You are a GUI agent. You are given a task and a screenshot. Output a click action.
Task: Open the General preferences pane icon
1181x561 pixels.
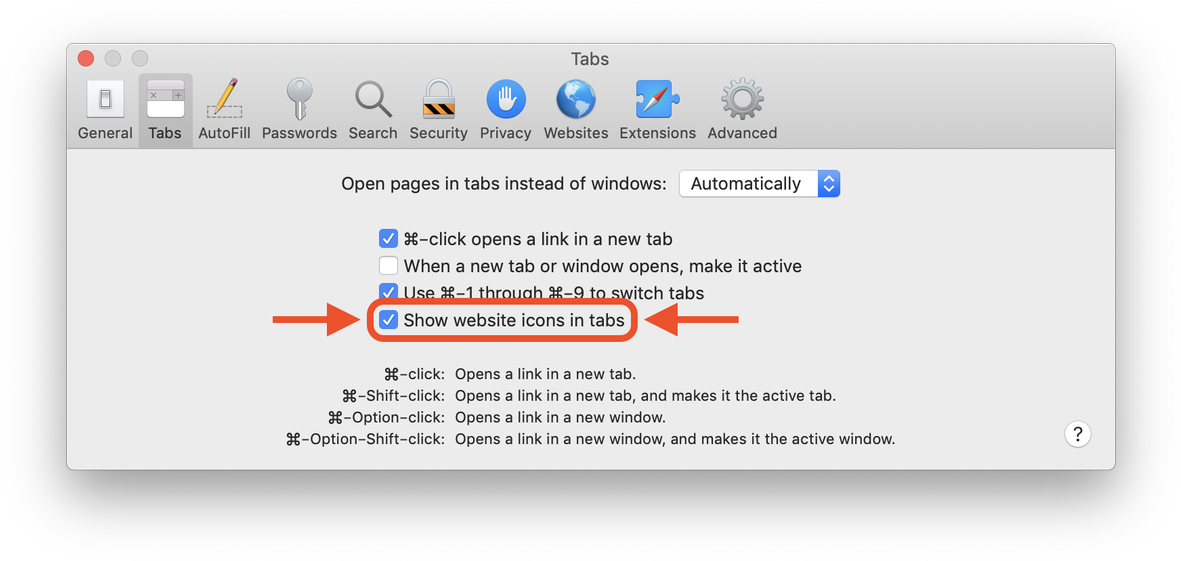point(105,99)
